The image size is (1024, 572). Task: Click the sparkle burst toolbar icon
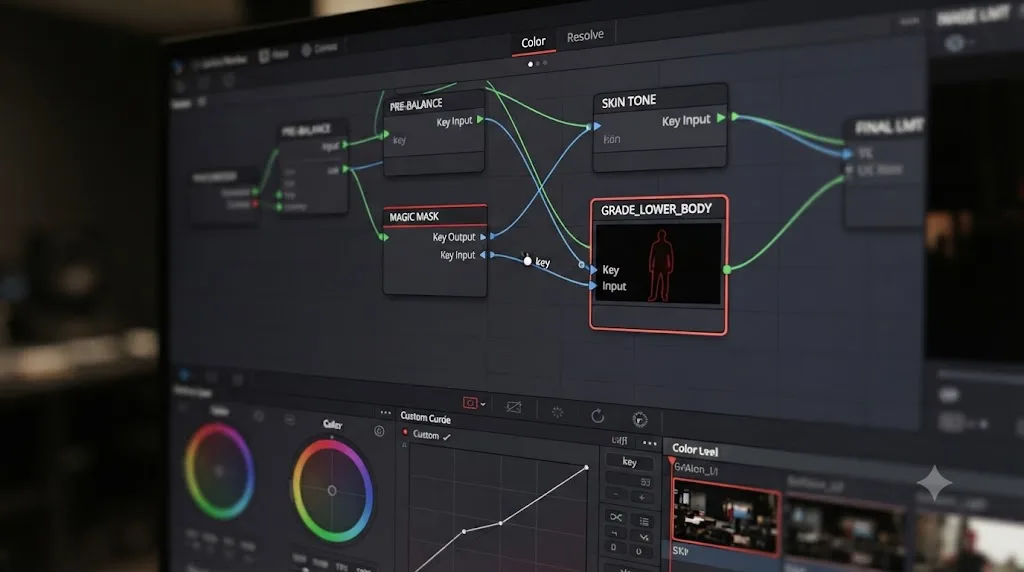coord(557,412)
